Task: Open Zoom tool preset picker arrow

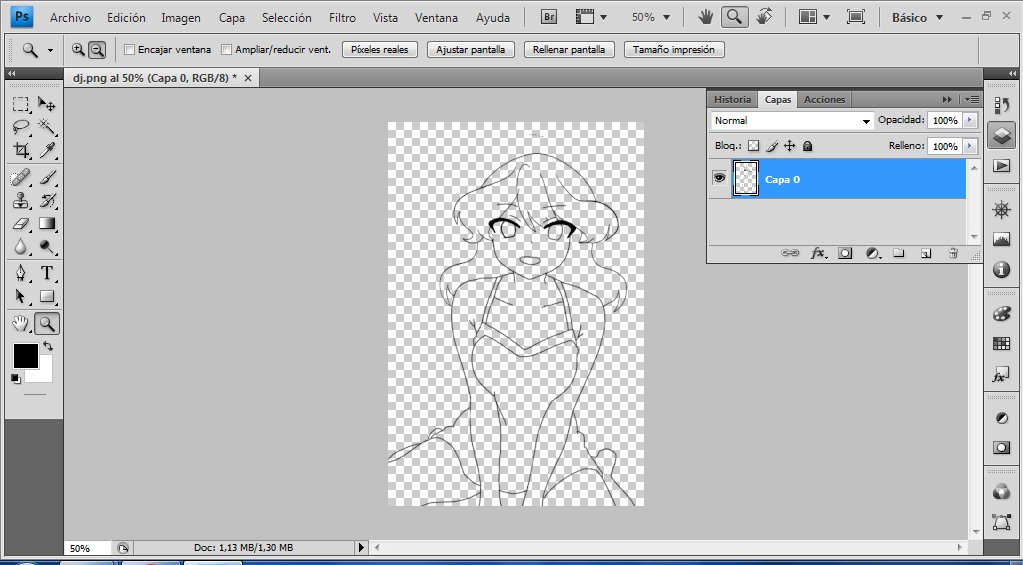Action: pos(50,50)
